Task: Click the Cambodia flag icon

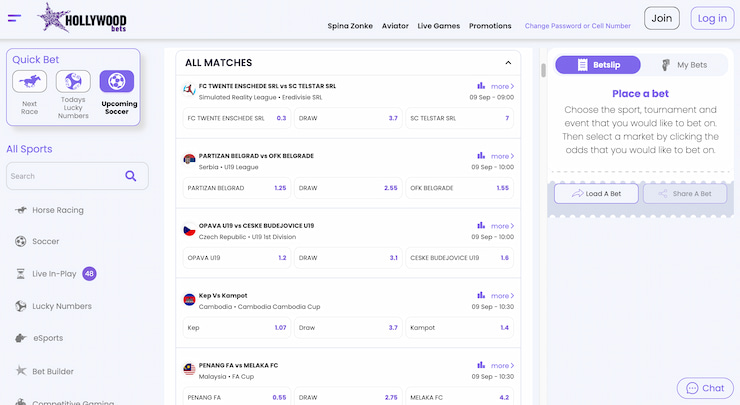Action: [189, 299]
